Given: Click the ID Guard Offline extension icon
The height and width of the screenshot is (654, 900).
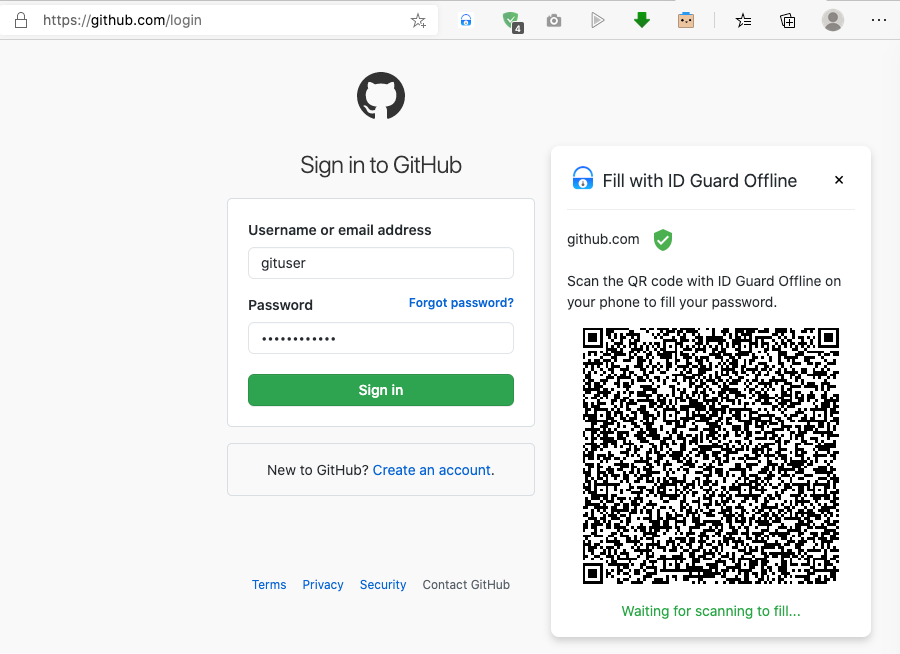Looking at the screenshot, I should 466,21.
